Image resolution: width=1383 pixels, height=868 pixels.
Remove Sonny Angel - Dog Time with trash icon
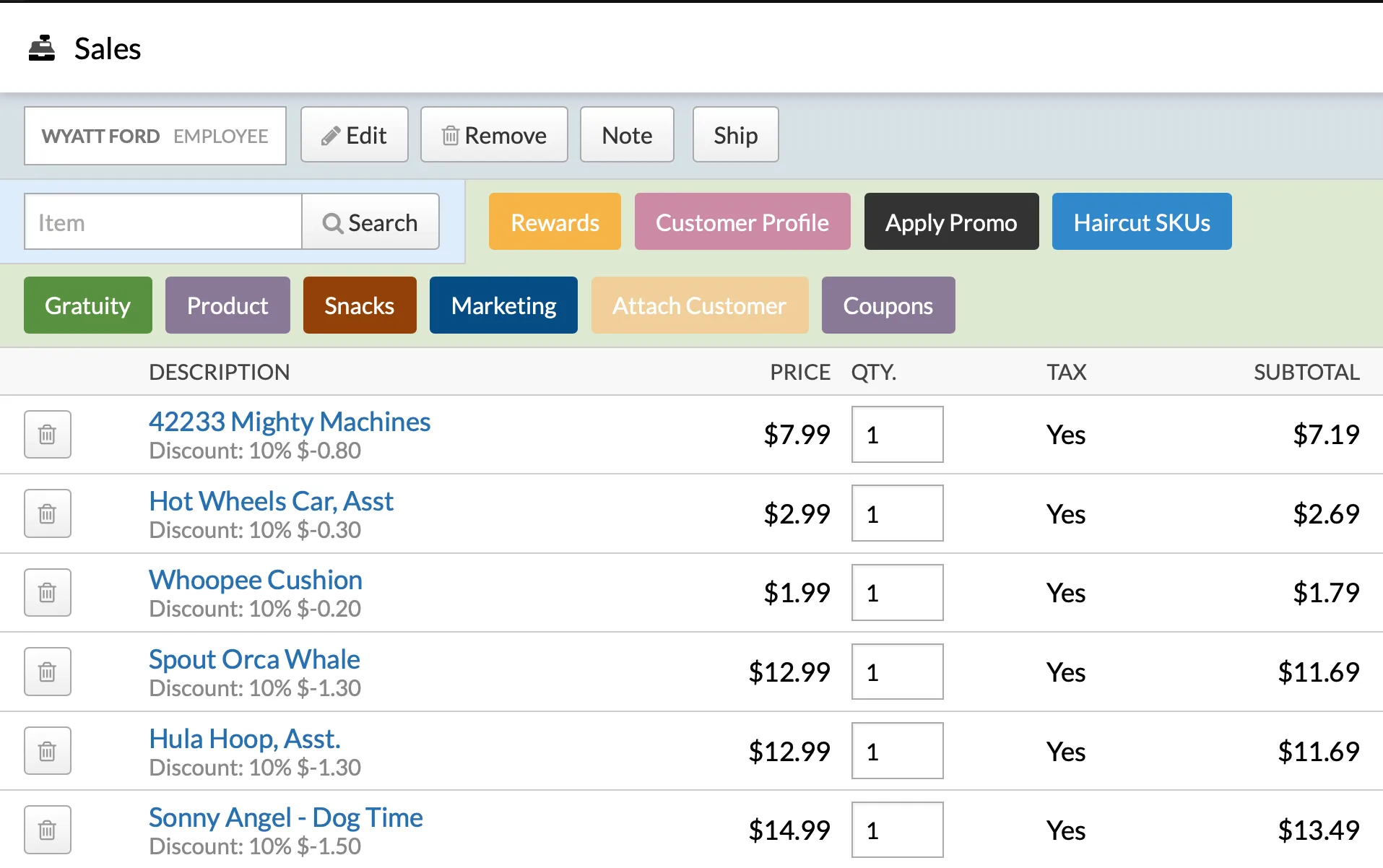[x=48, y=830]
